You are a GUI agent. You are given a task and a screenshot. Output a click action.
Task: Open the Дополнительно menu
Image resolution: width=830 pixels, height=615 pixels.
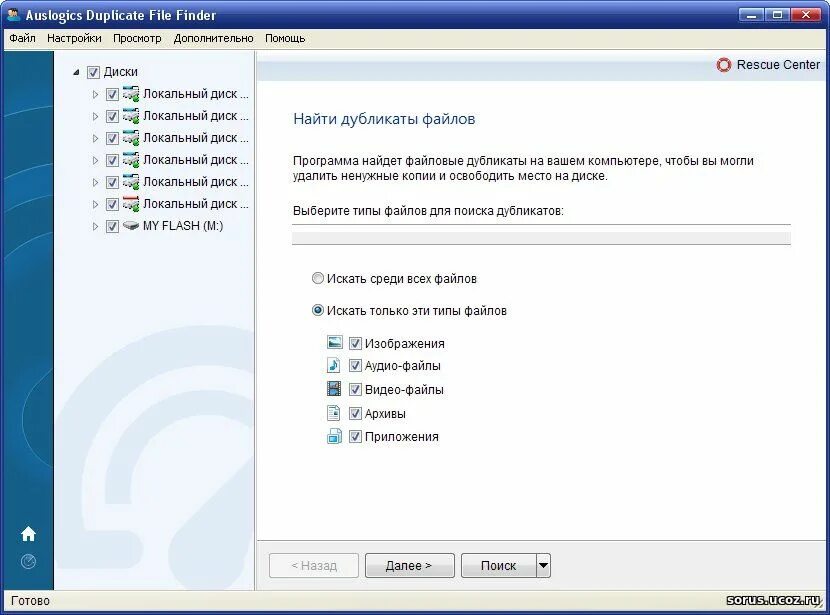coord(213,38)
